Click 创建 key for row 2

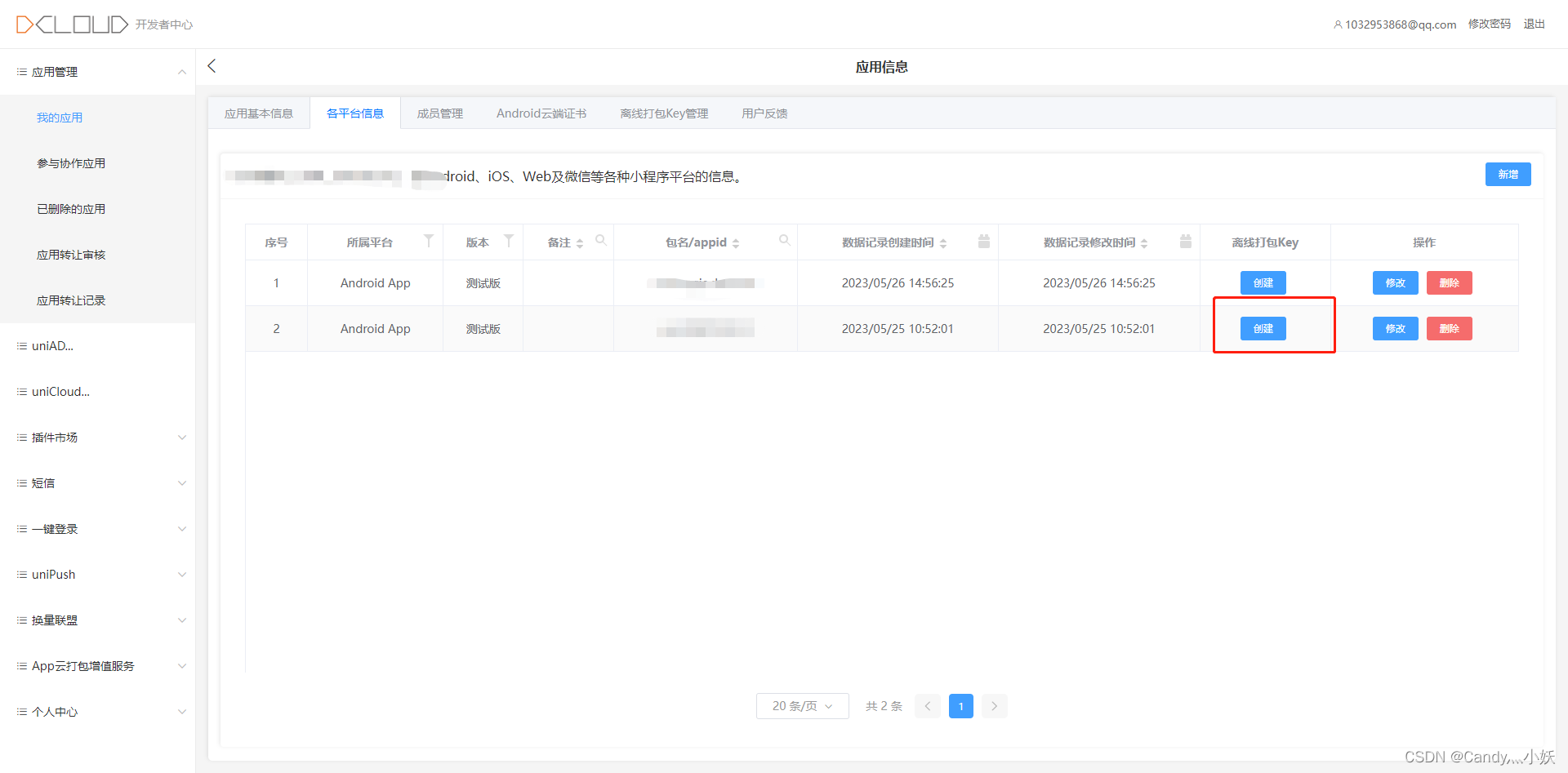[x=1263, y=329]
